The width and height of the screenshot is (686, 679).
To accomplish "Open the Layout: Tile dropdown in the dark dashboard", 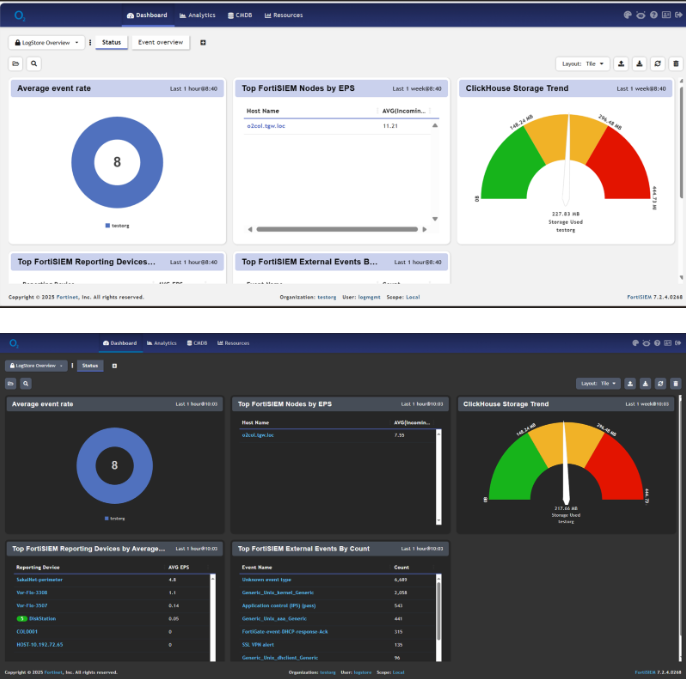I will pyautogui.click(x=598, y=384).
